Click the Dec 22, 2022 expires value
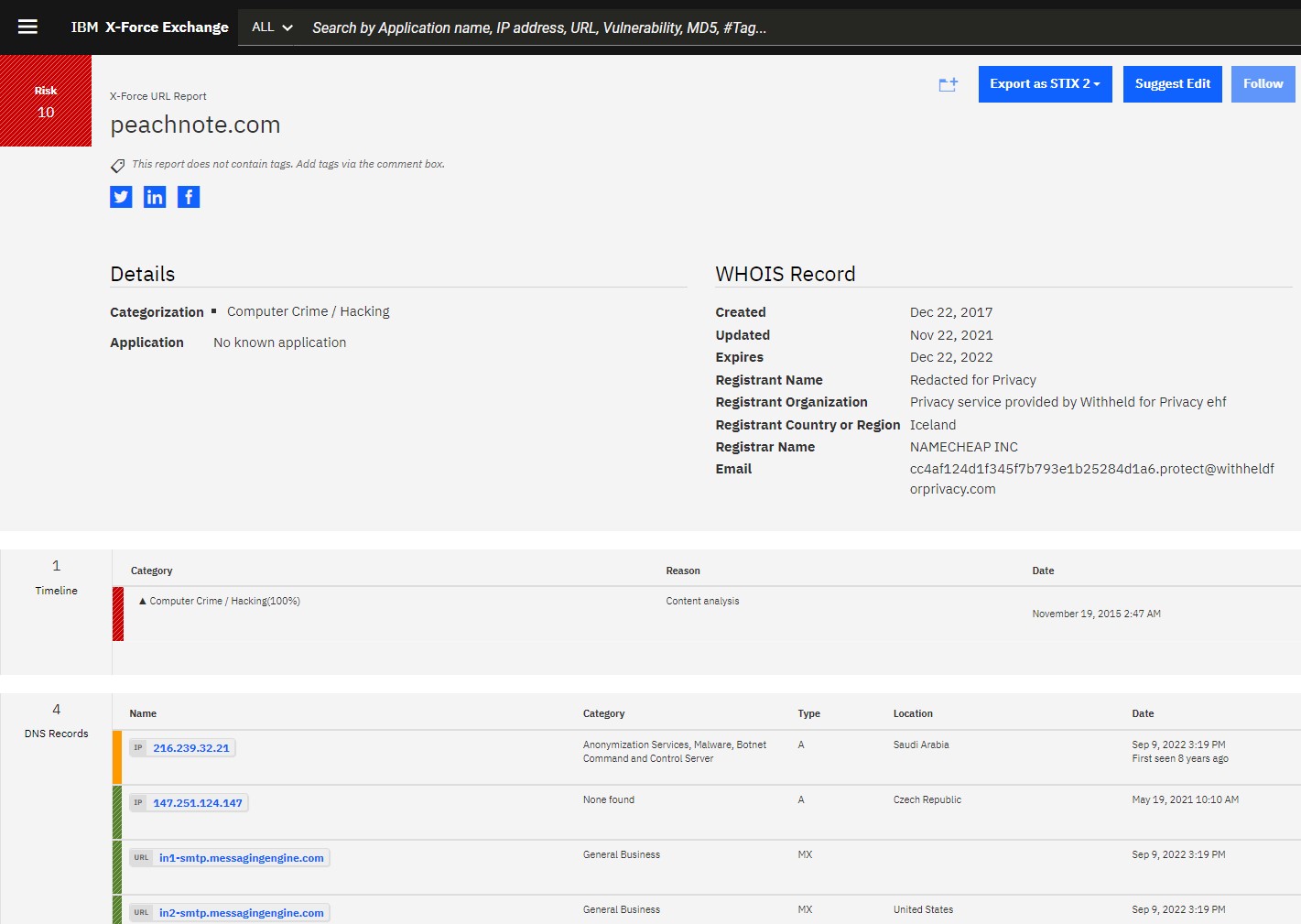 (951, 357)
